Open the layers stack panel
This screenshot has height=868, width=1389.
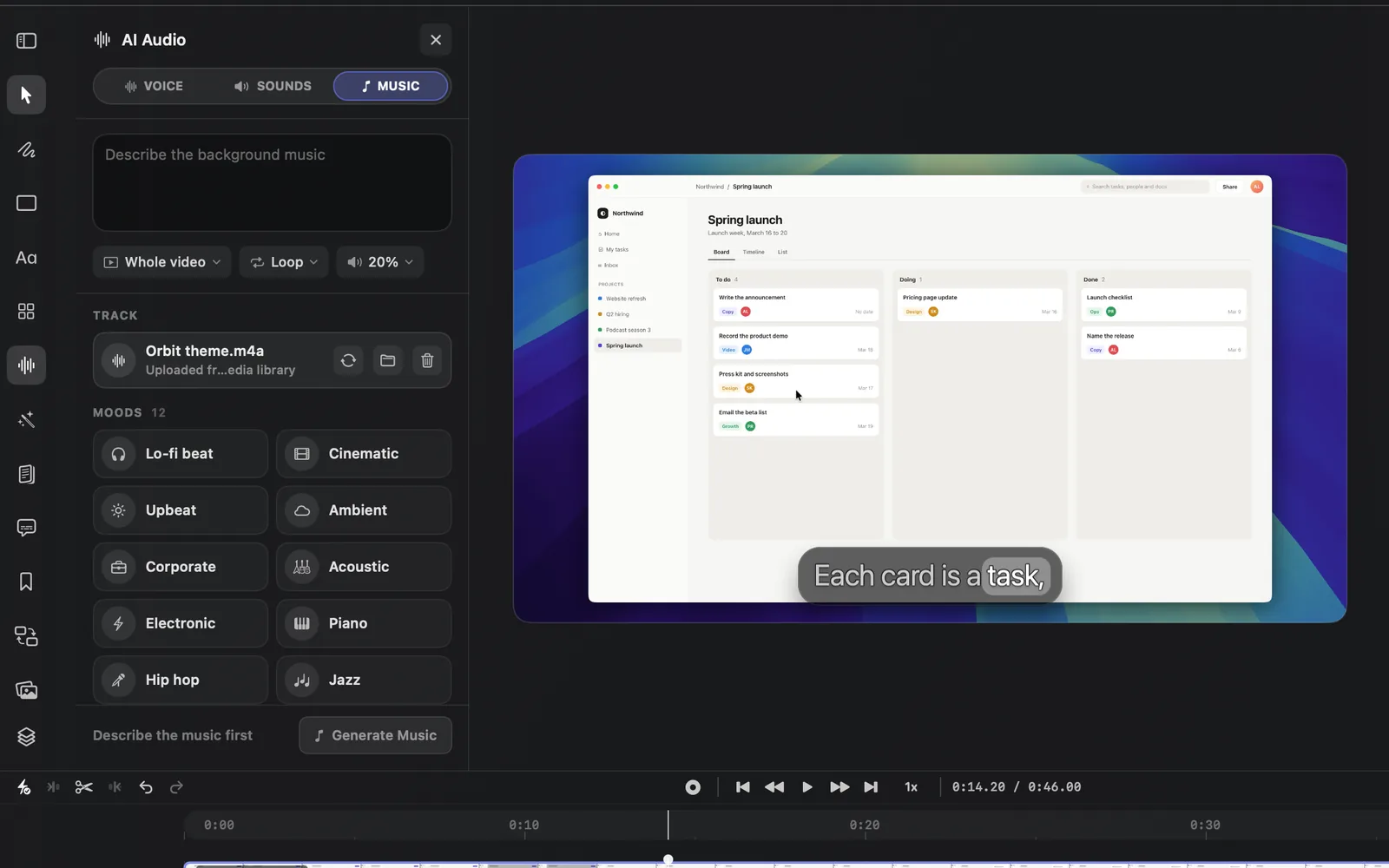coord(26,737)
